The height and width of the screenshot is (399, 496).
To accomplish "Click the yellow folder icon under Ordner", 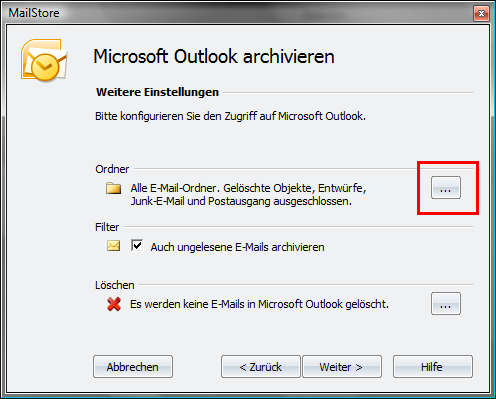I will tap(113, 188).
